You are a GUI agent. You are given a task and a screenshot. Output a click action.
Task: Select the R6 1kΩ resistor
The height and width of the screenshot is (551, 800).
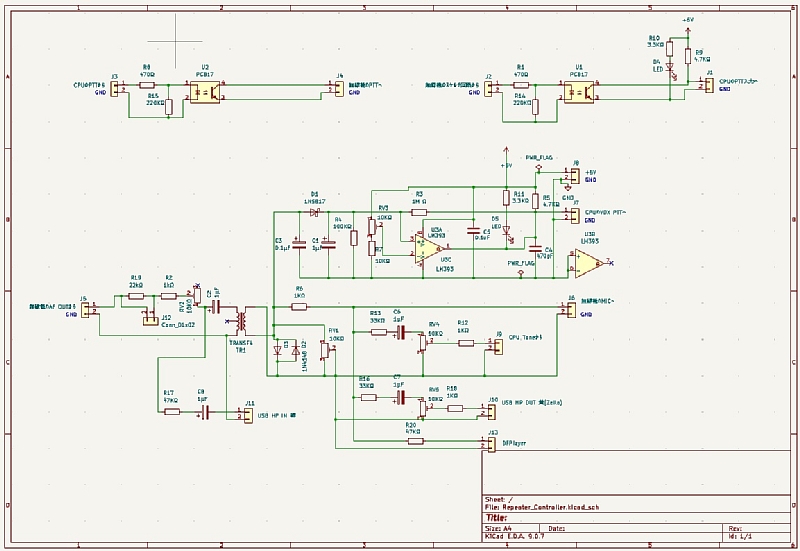299,298
